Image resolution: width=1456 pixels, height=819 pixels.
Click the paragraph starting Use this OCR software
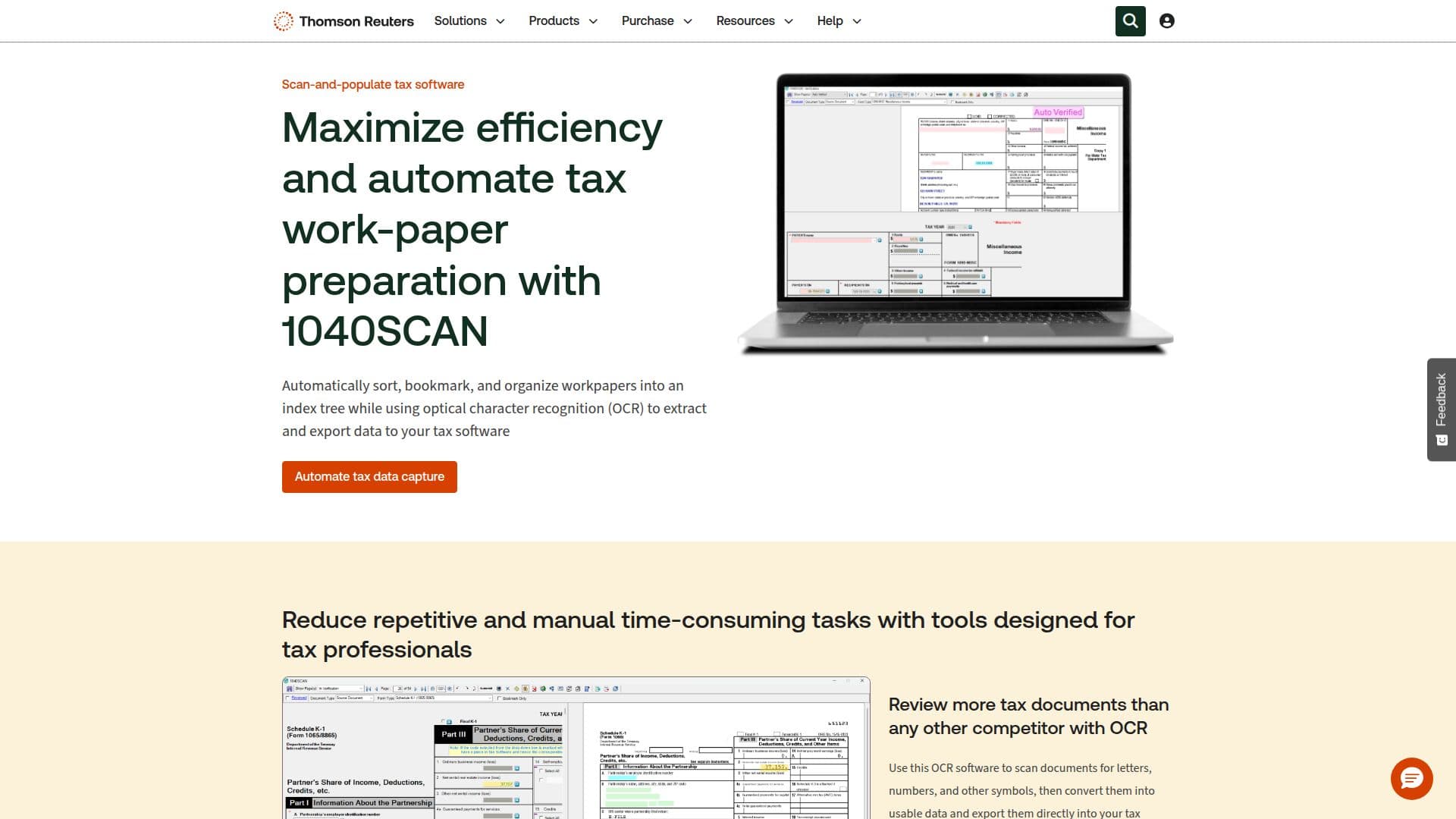[1021, 790]
